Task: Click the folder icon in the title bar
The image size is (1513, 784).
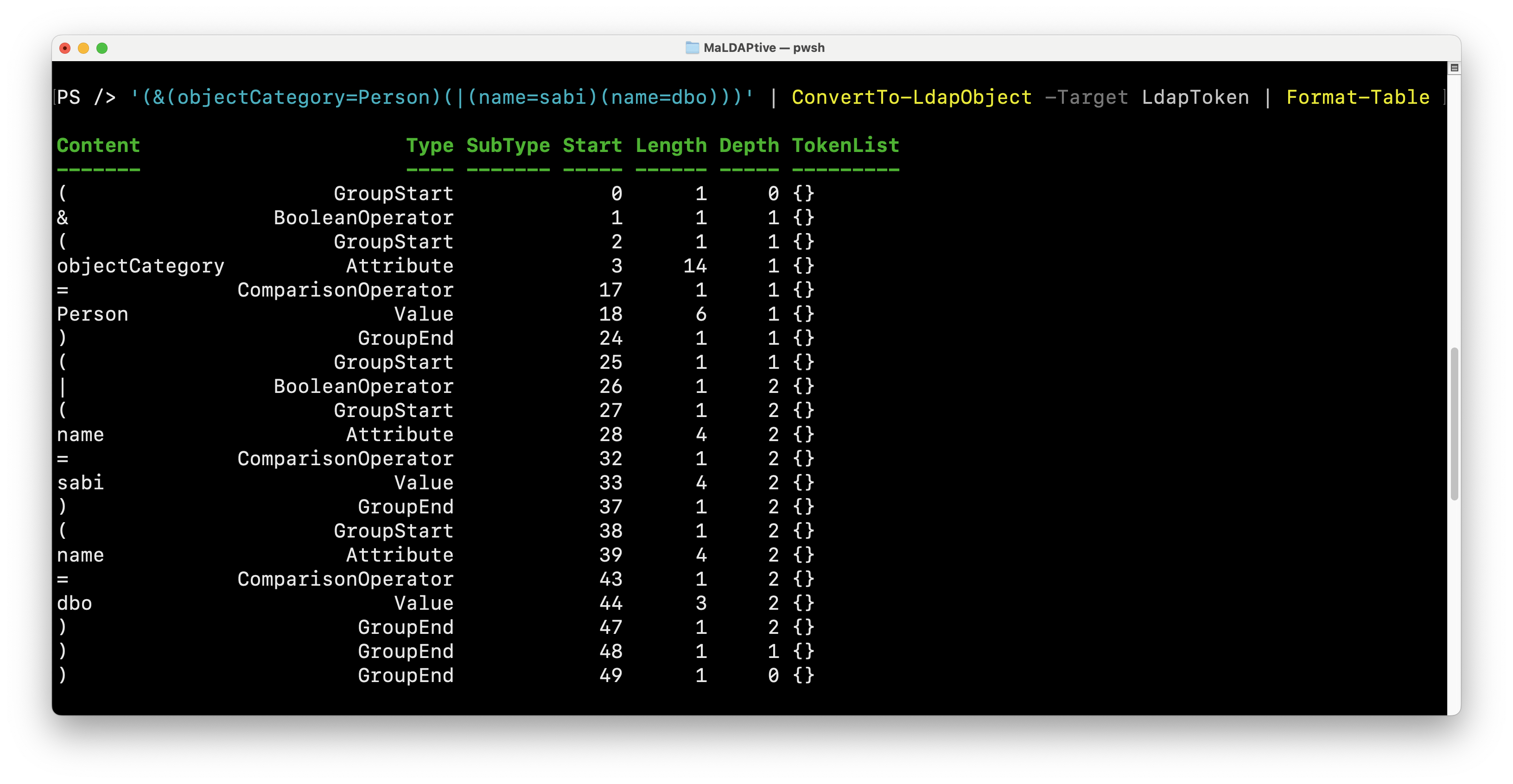Action: [x=692, y=48]
